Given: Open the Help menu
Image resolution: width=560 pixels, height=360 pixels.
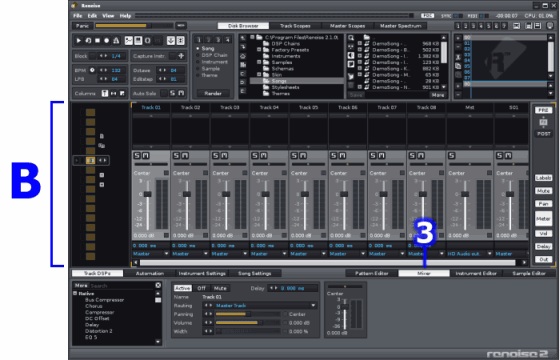Looking at the screenshot, I should tap(125, 16).
